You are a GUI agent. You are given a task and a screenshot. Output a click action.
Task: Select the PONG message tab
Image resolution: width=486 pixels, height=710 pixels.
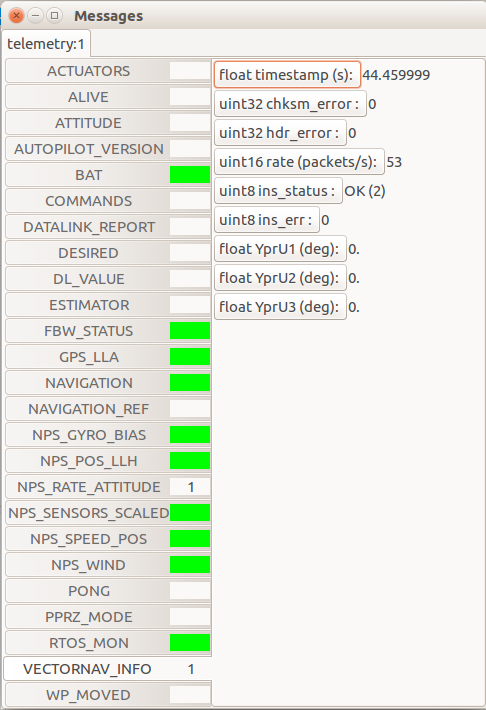[108, 591]
